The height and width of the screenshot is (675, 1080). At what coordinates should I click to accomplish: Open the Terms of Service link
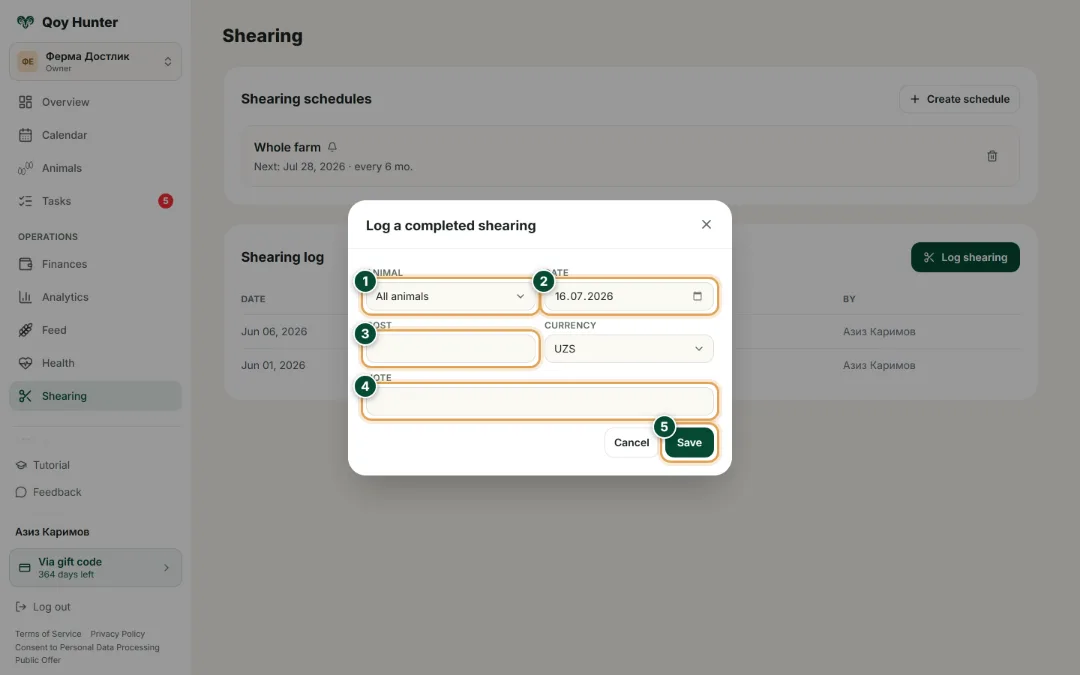pyautogui.click(x=48, y=634)
